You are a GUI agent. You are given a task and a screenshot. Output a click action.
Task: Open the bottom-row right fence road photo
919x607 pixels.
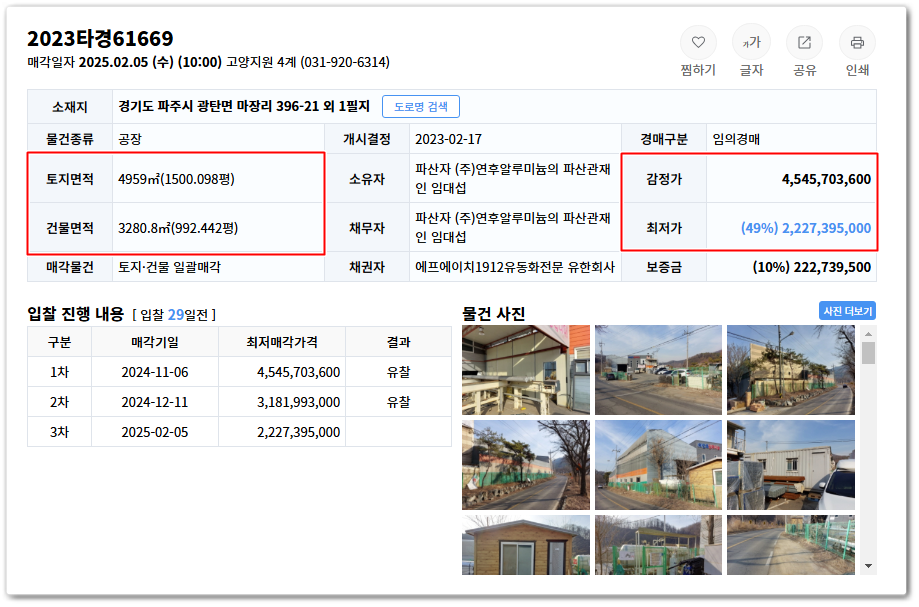point(791,545)
